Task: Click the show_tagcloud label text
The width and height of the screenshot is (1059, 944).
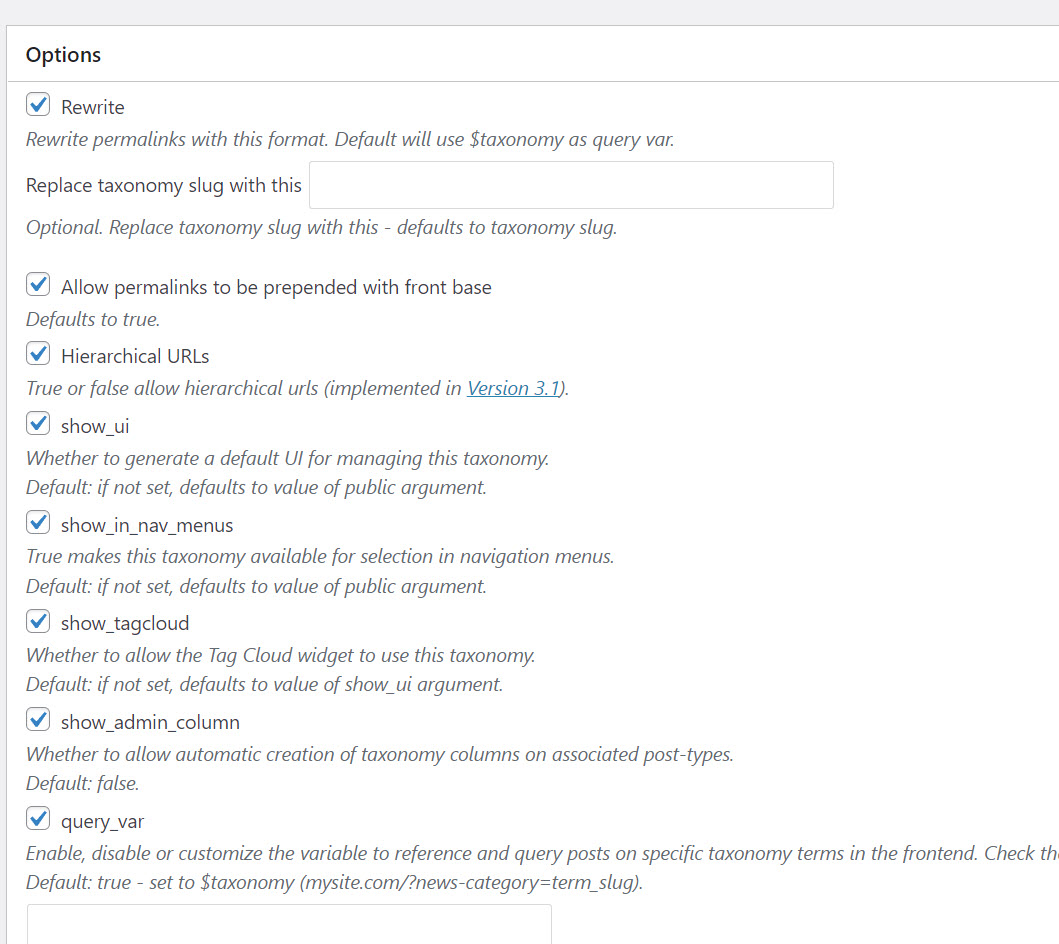Action: [125, 624]
